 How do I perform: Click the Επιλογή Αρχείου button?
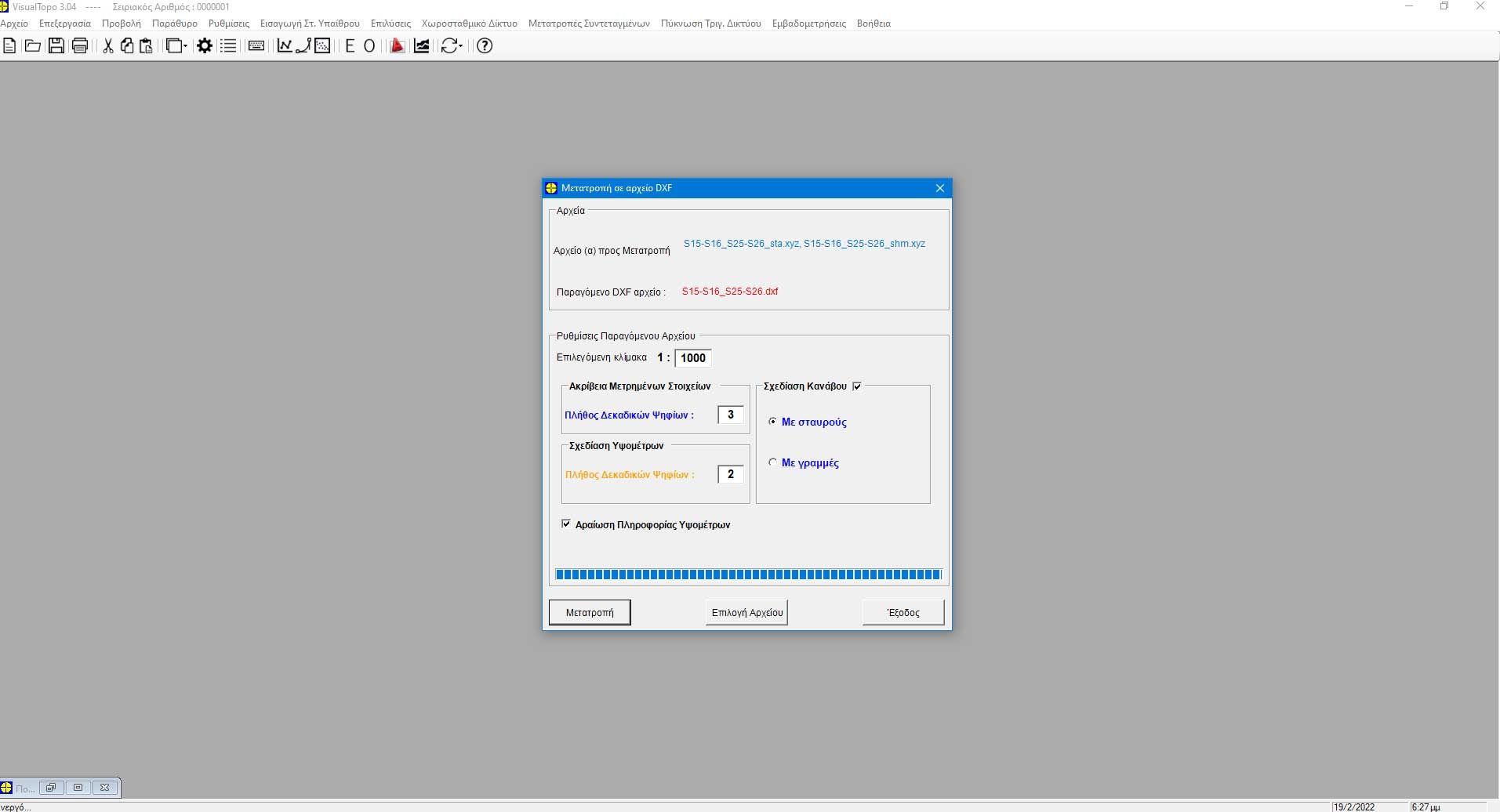coord(747,612)
